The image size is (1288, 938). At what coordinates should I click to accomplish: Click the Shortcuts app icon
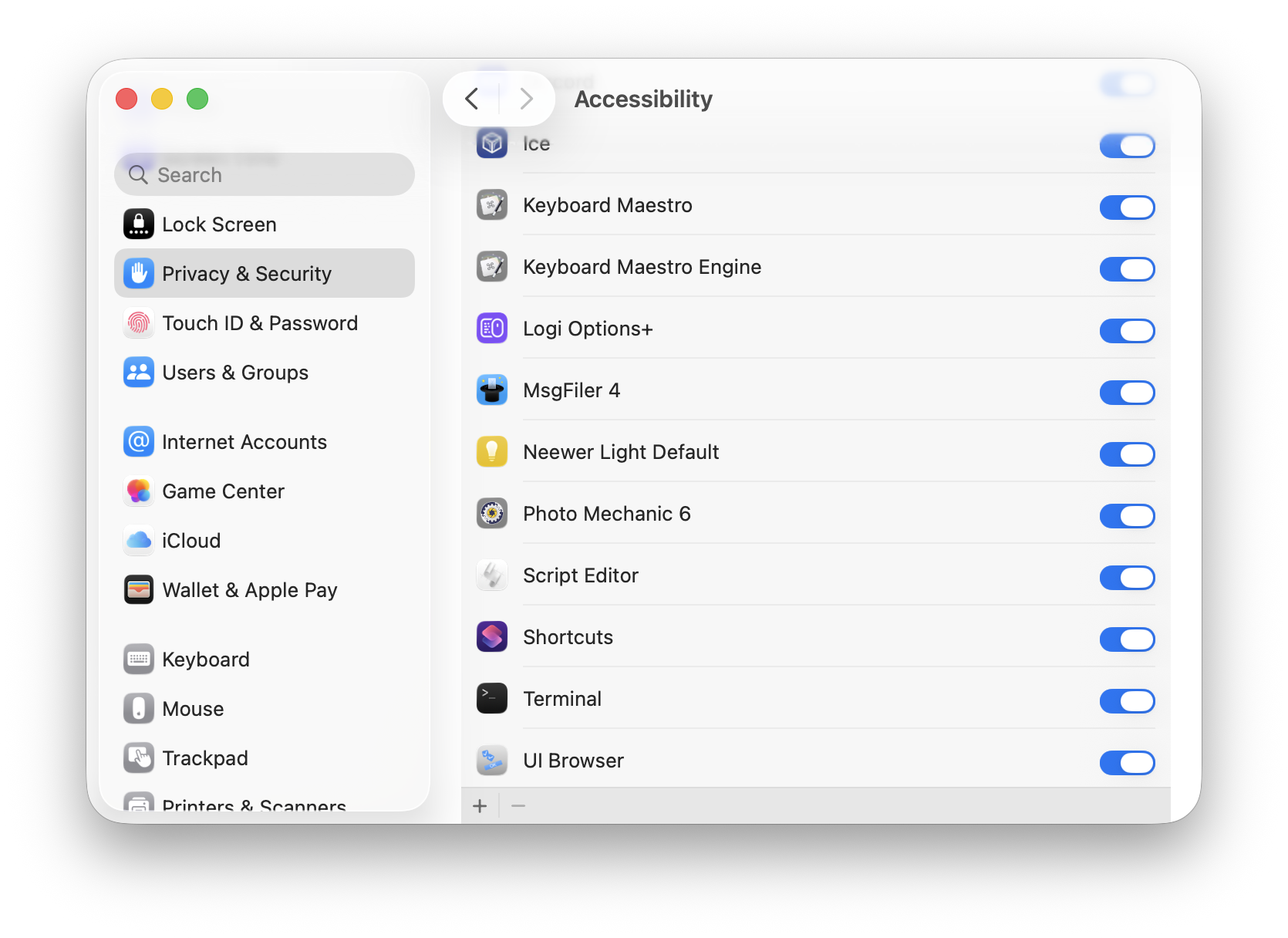pyautogui.click(x=491, y=637)
